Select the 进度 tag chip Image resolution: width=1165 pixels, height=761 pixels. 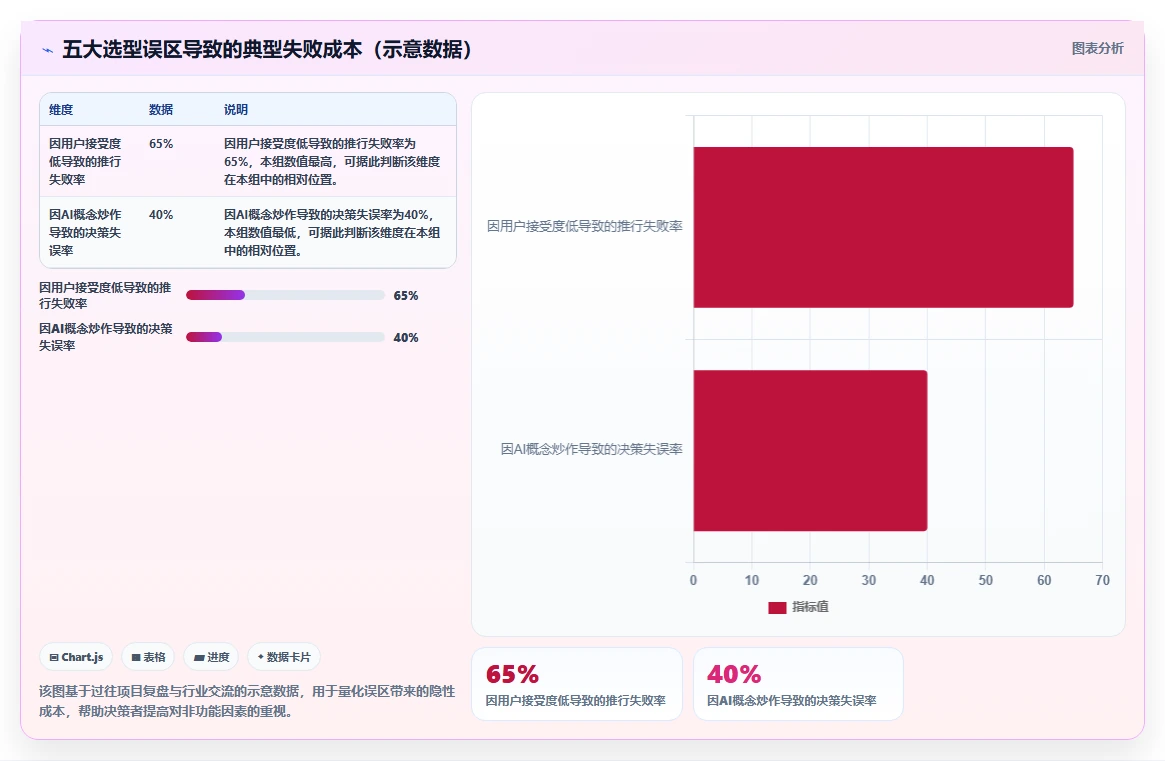(x=211, y=657)
